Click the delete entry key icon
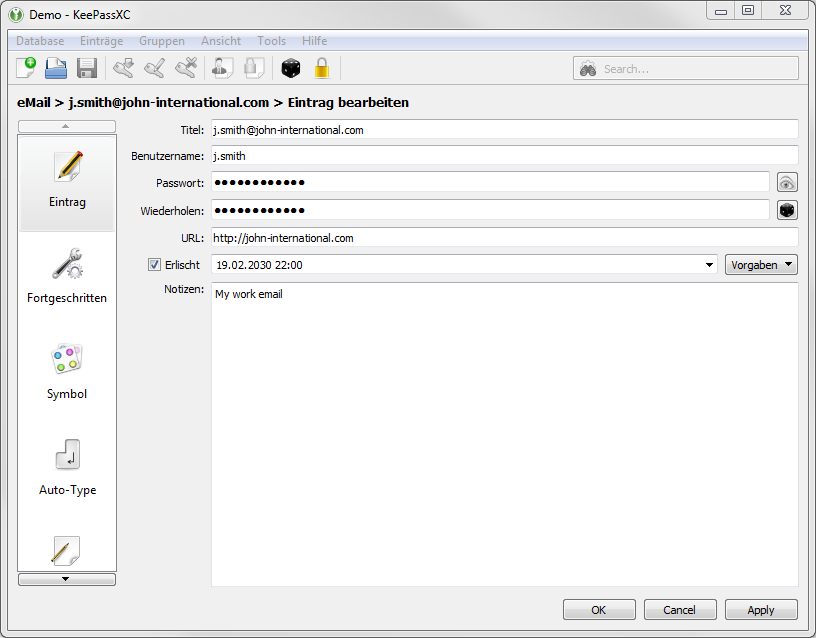 186,68
